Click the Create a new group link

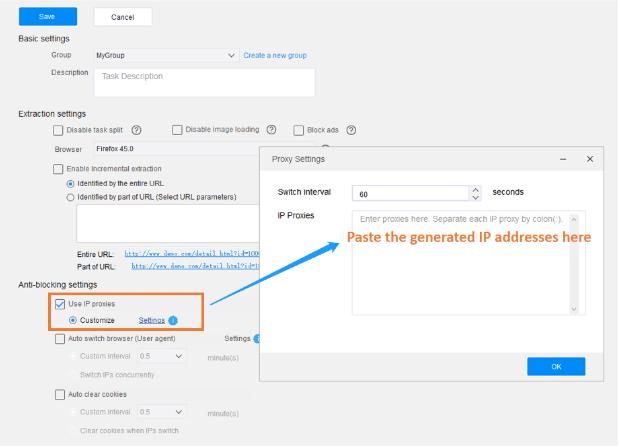click(275, 55)
